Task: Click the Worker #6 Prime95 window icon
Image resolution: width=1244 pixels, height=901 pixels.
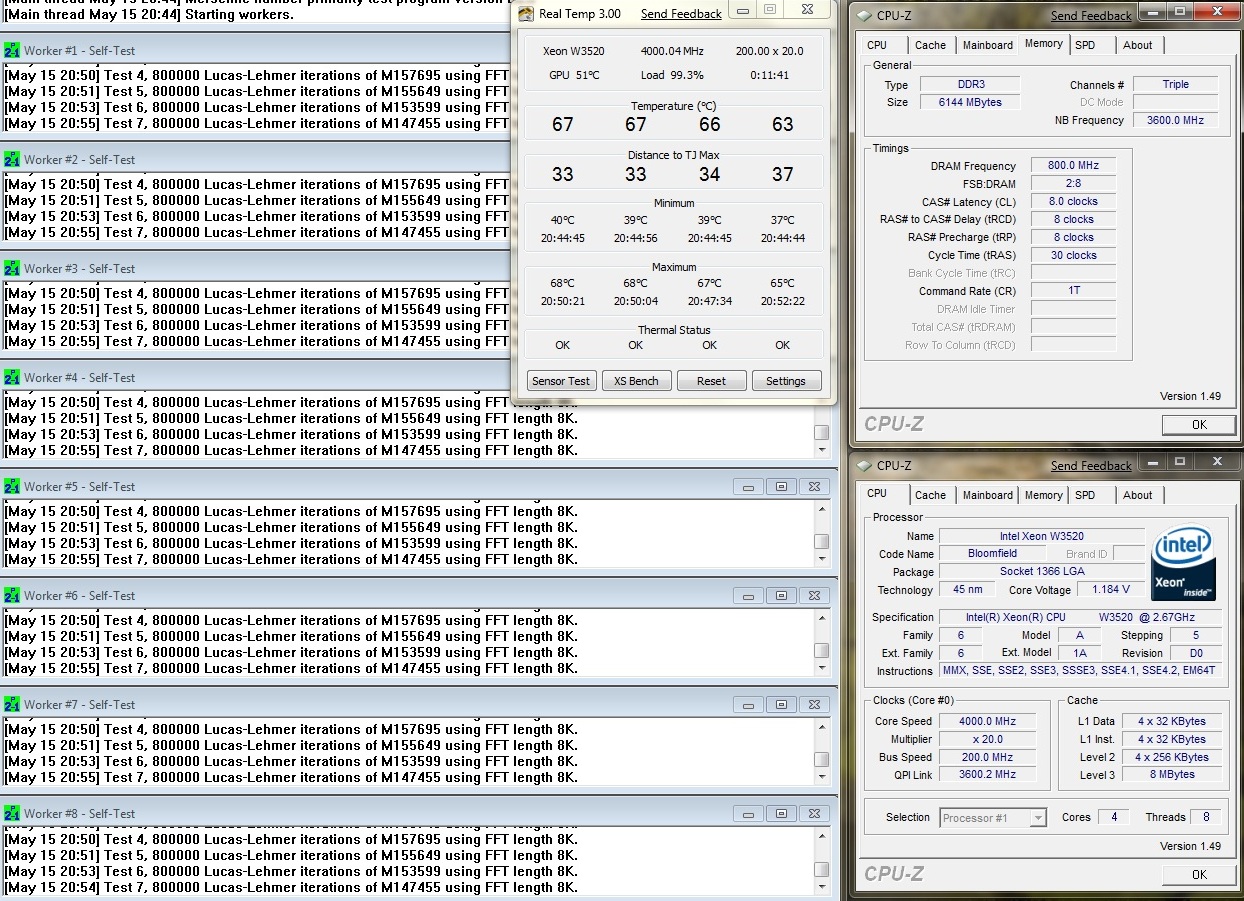Action: 12,595
